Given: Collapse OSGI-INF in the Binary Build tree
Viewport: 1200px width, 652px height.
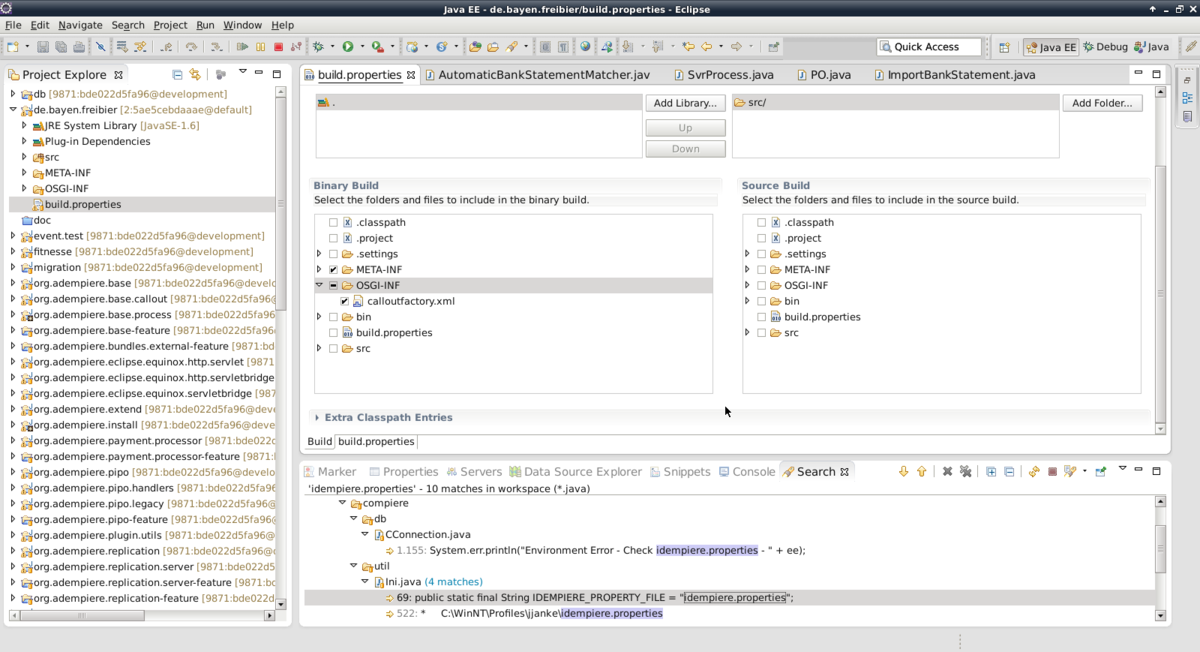Looking at the screenshot, I should point(320,286).
